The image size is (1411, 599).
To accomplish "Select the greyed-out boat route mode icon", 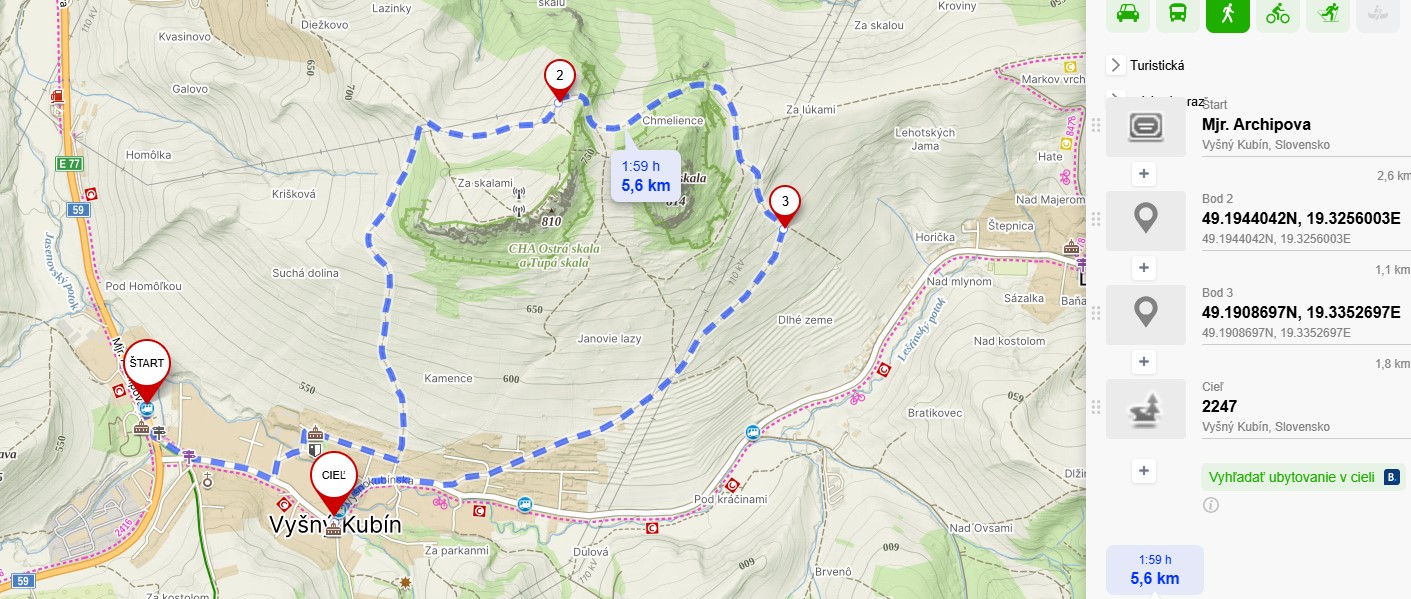I will (x=1378, y=13).
